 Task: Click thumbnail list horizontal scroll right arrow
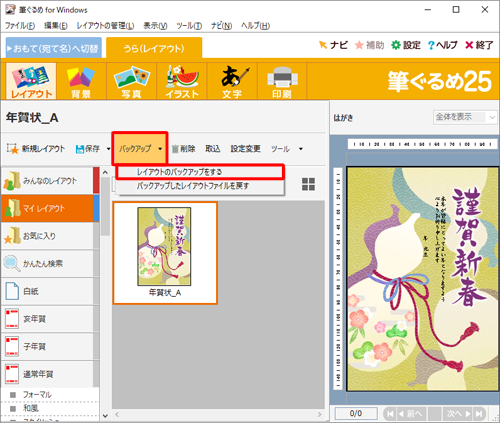point(320,414)
